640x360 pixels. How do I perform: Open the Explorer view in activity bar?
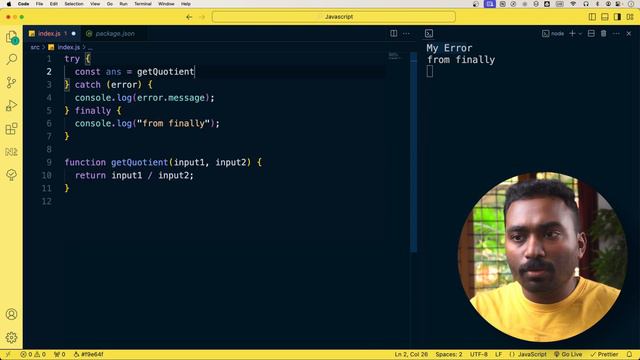(x=11, y=38)
